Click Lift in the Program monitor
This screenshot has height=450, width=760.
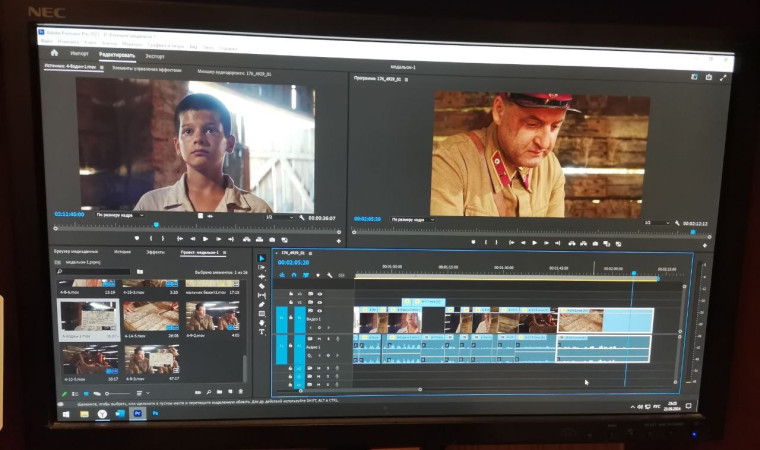click(571, 243)
